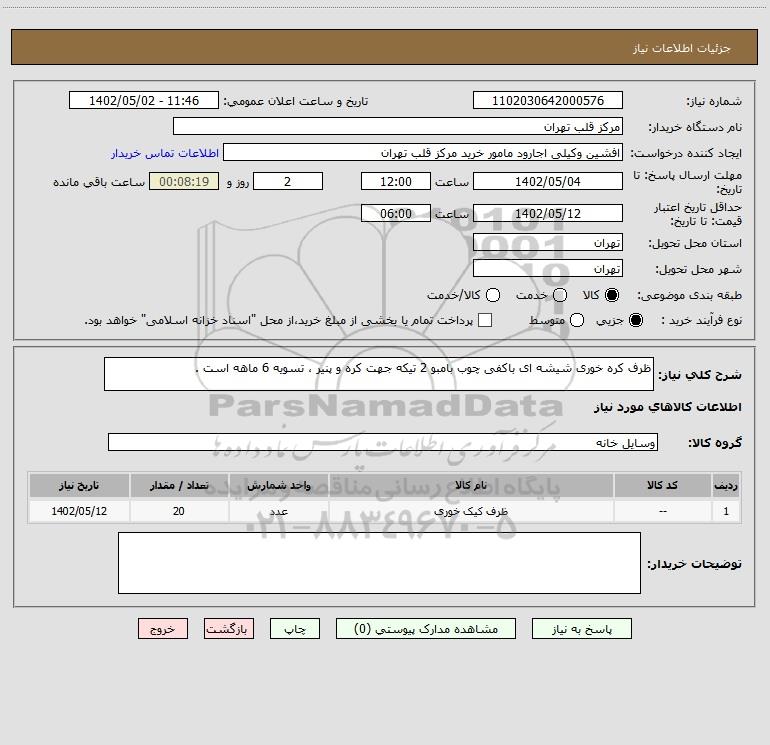Click the deadline time field 12:00

[396, 181]
